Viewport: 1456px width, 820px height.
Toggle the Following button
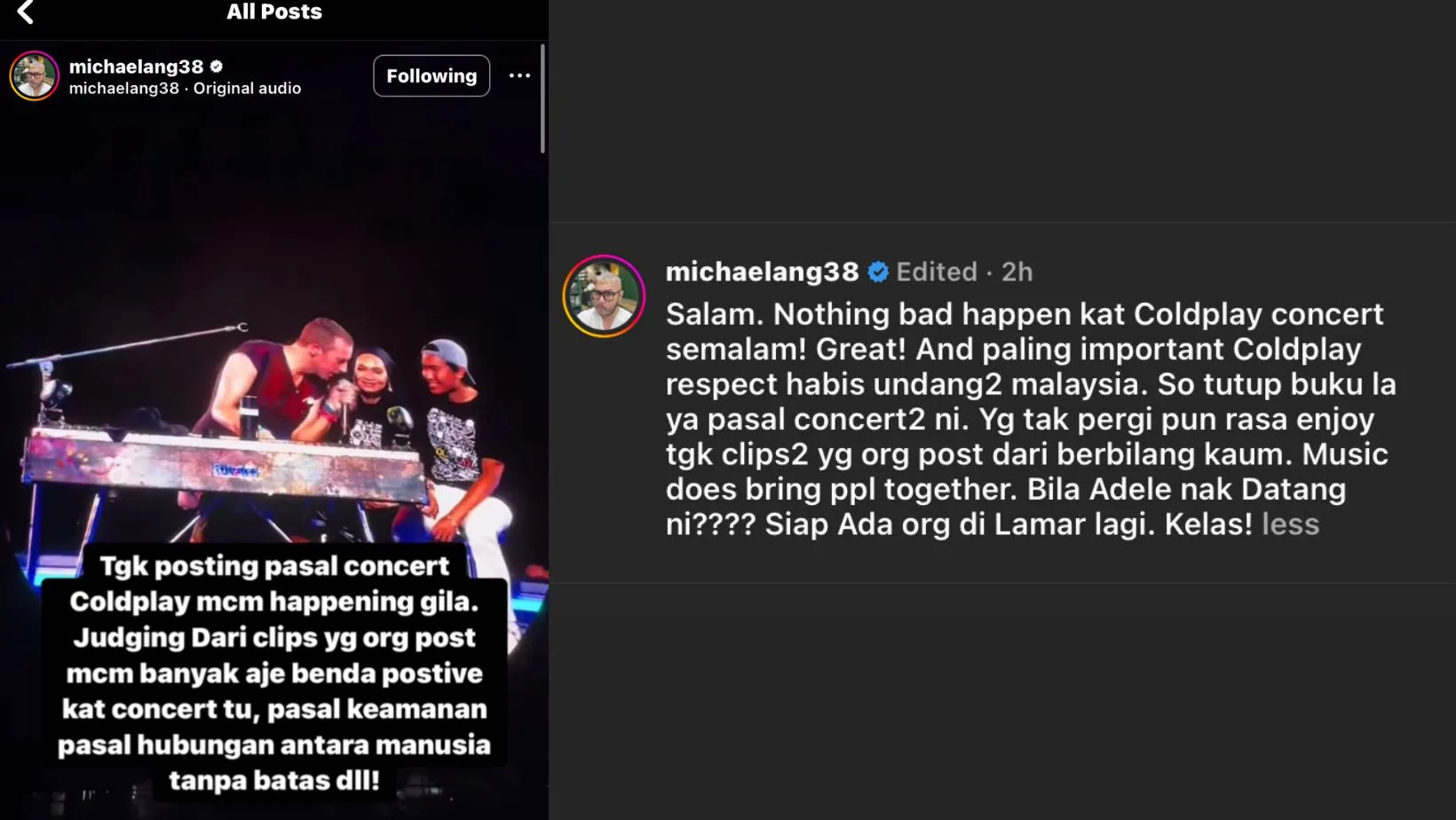[431, 76]
